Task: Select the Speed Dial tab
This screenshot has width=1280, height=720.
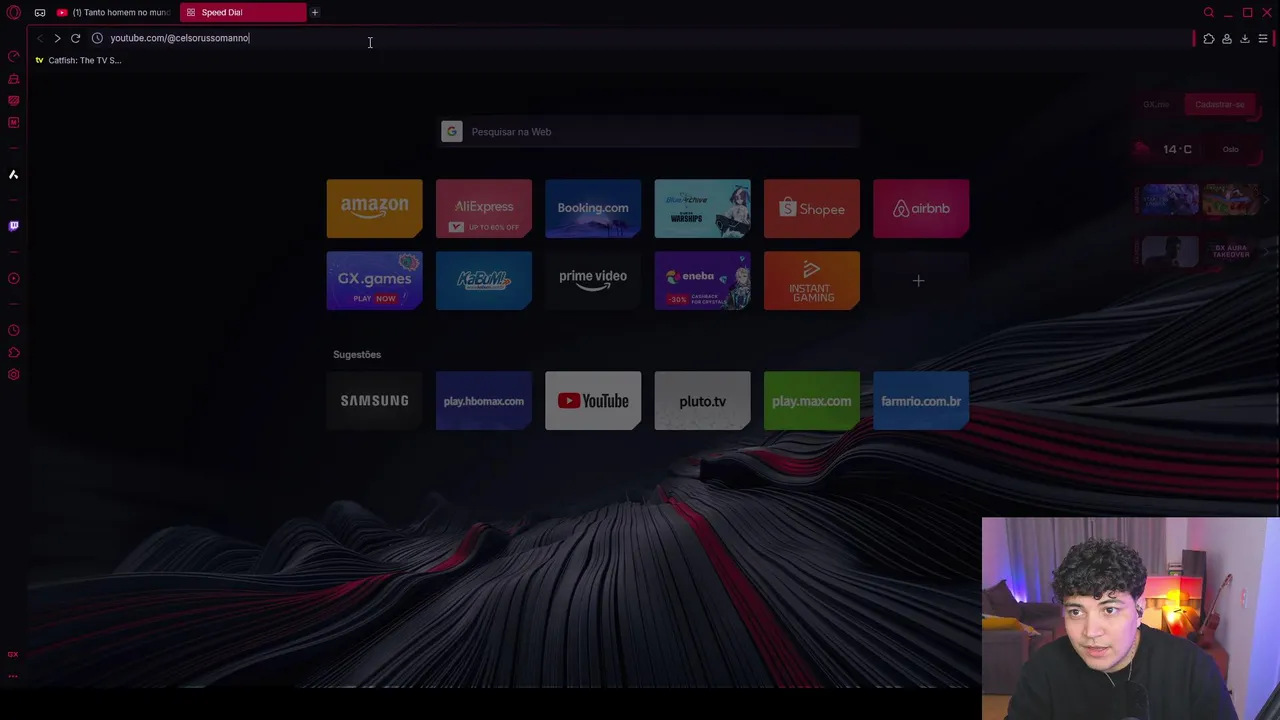Action: point(243,12)
